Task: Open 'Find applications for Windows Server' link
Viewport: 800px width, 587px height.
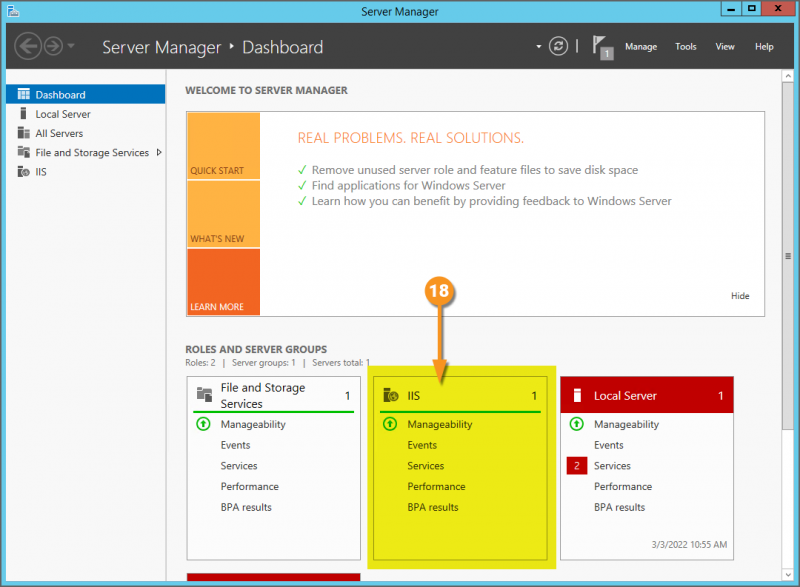Action: coord(408,185)
